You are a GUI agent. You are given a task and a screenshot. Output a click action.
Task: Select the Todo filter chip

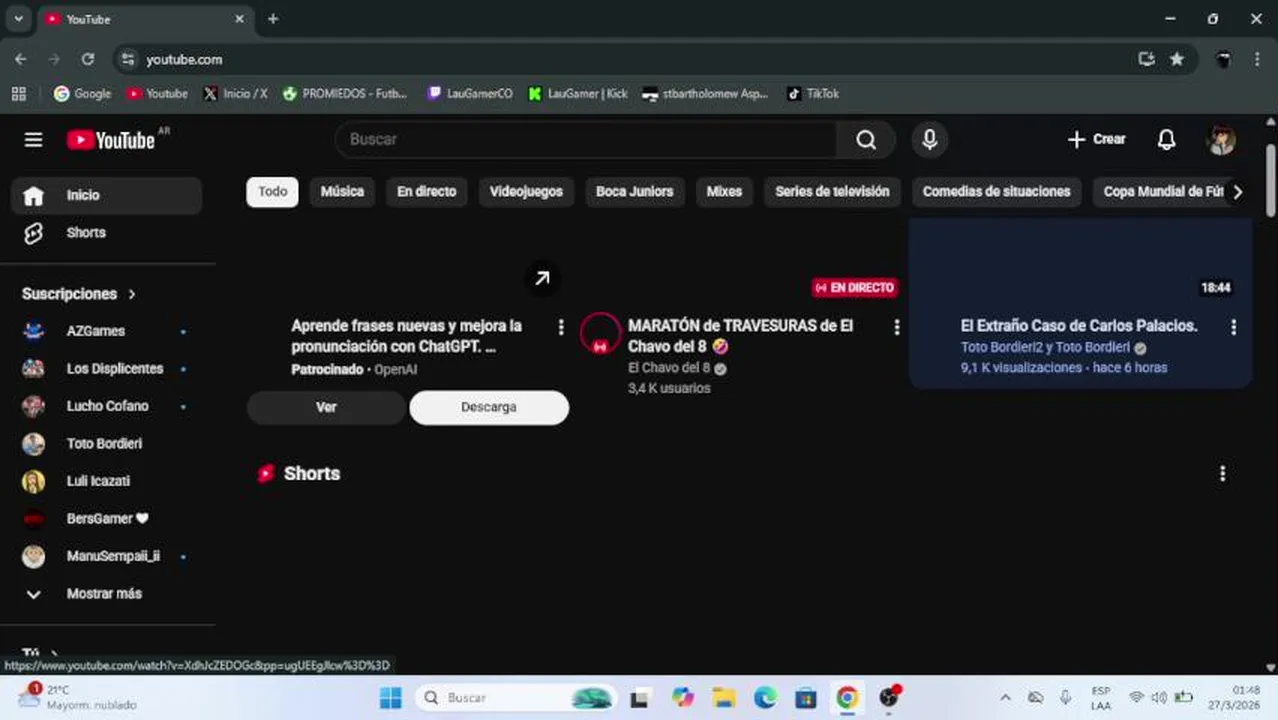pyautogui.click(x=272, y=192)
